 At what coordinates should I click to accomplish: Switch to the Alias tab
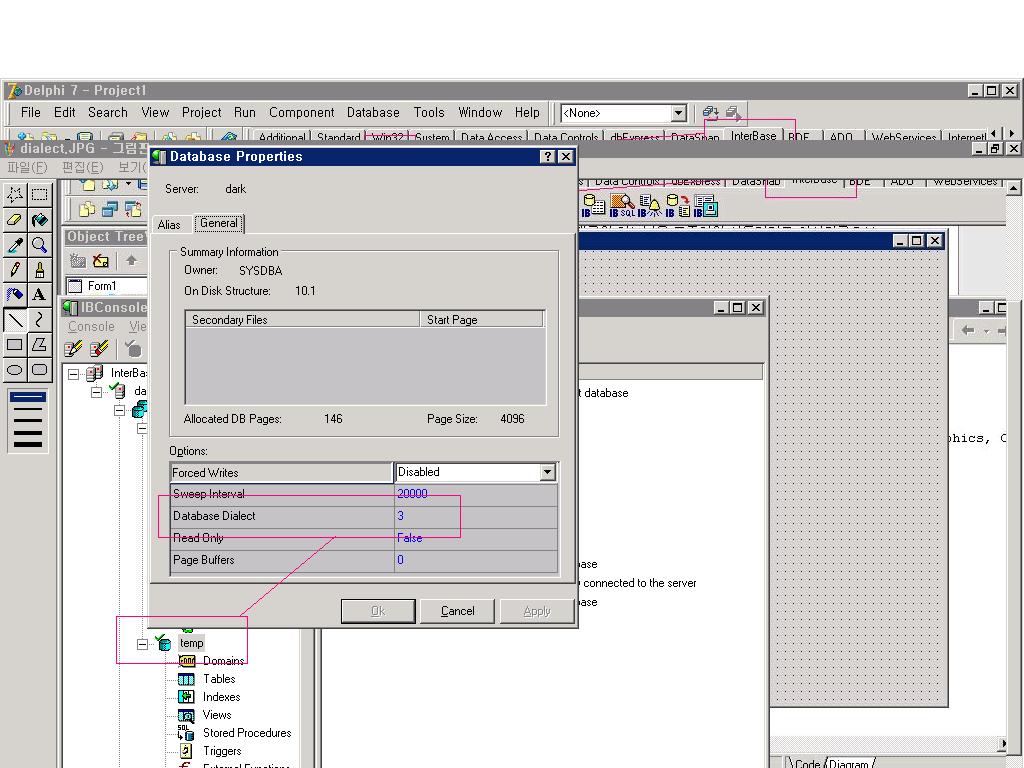pos(169,225)
